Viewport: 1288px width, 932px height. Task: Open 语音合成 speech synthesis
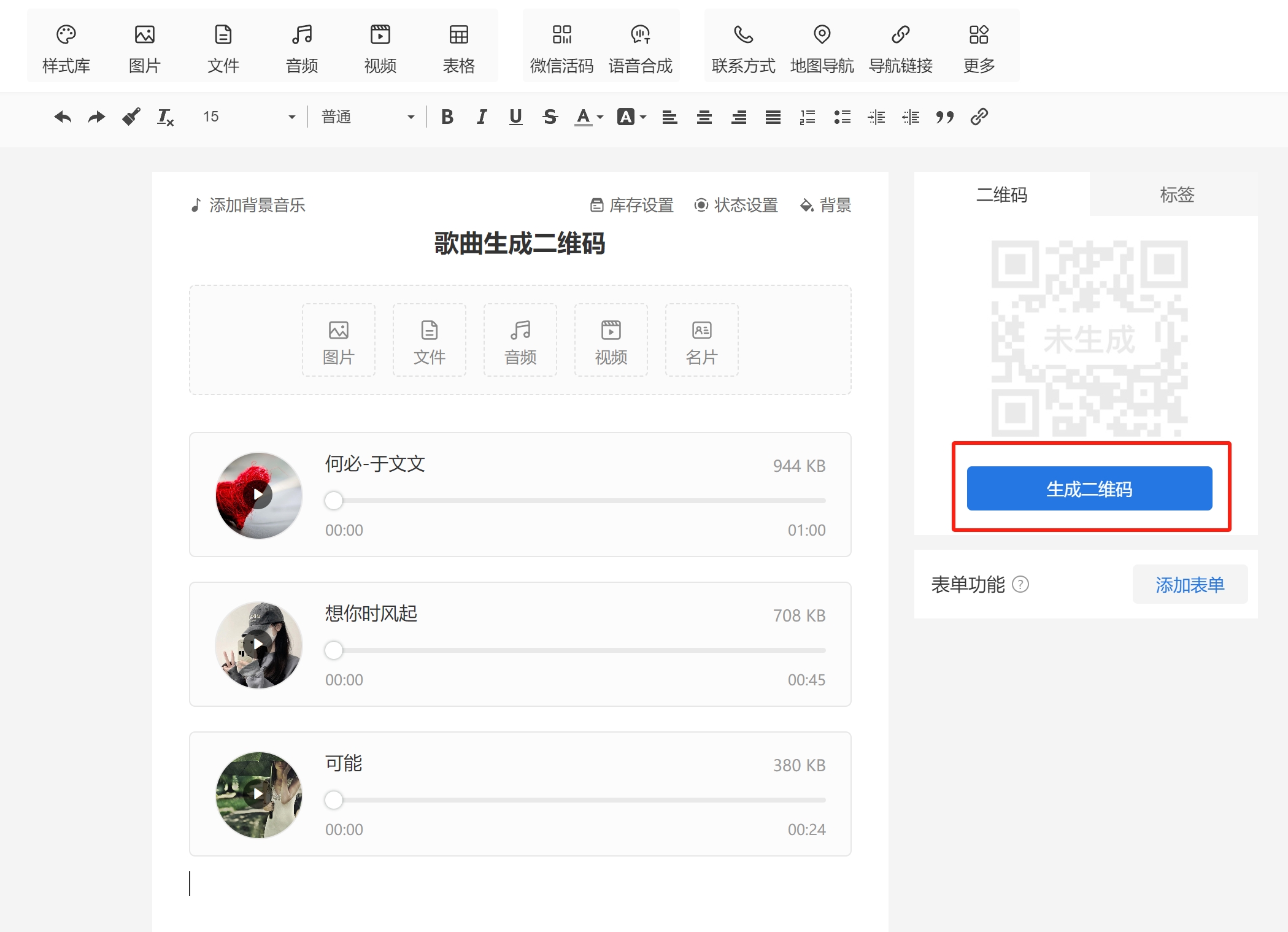pyautogui.click(x=641, y=48)
